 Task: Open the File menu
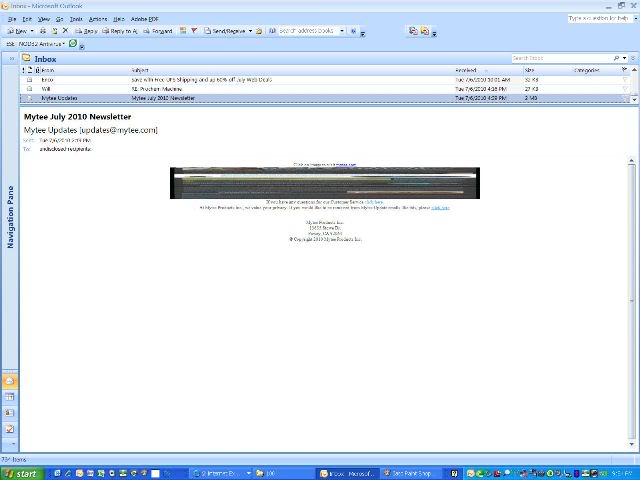pyautogui.click(x=12, y=19)
